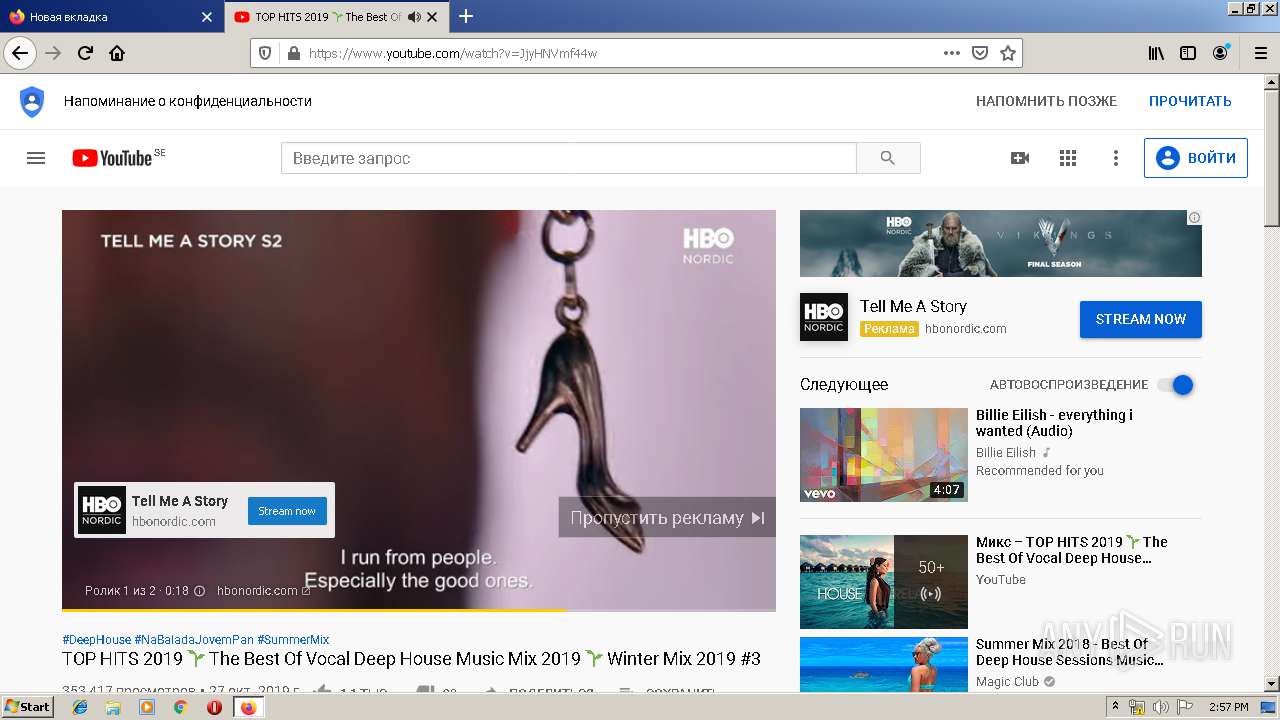
Task: Select the TOP HITS 2019 tab
Action: 337,17
